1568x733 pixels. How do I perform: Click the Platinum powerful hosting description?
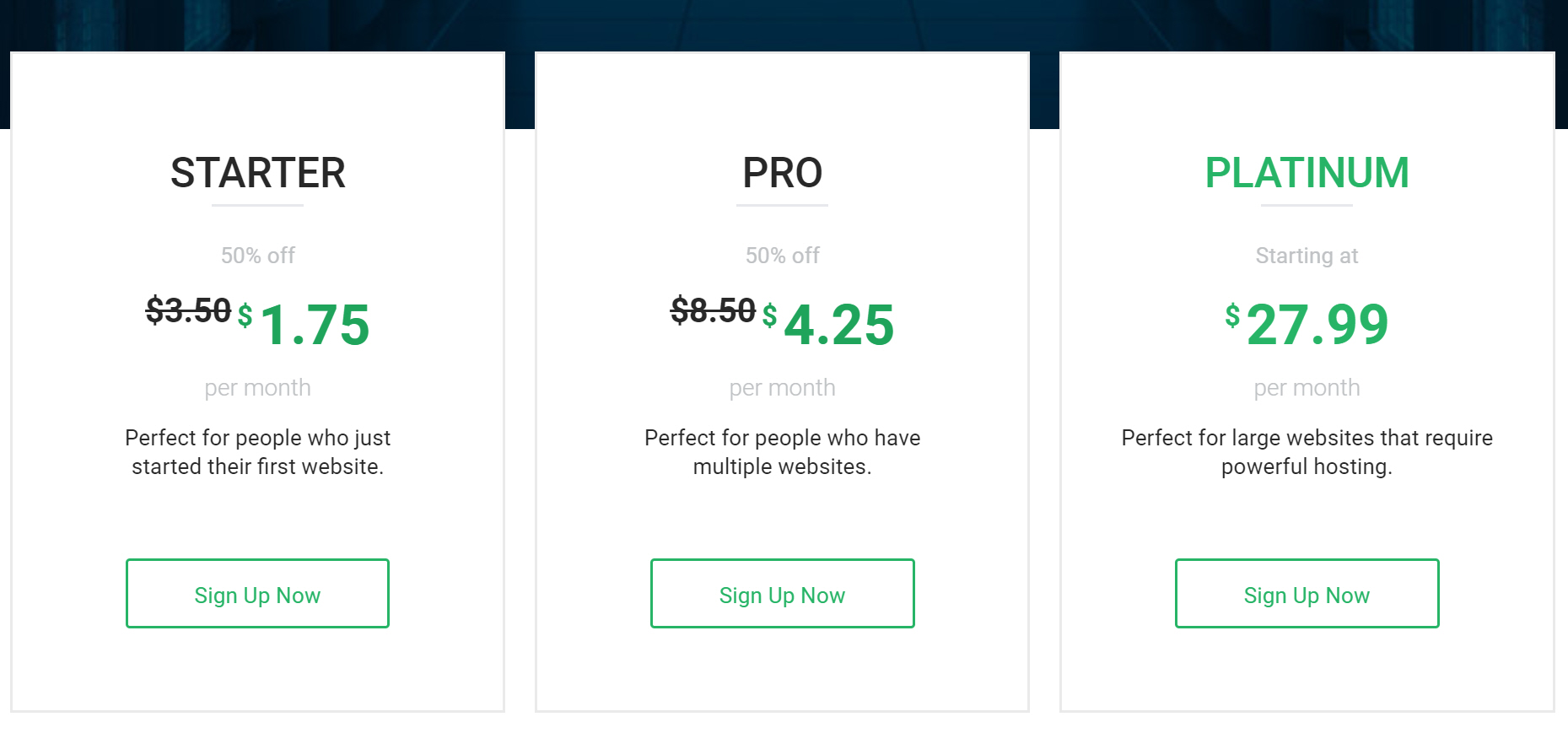point(1307,451)
